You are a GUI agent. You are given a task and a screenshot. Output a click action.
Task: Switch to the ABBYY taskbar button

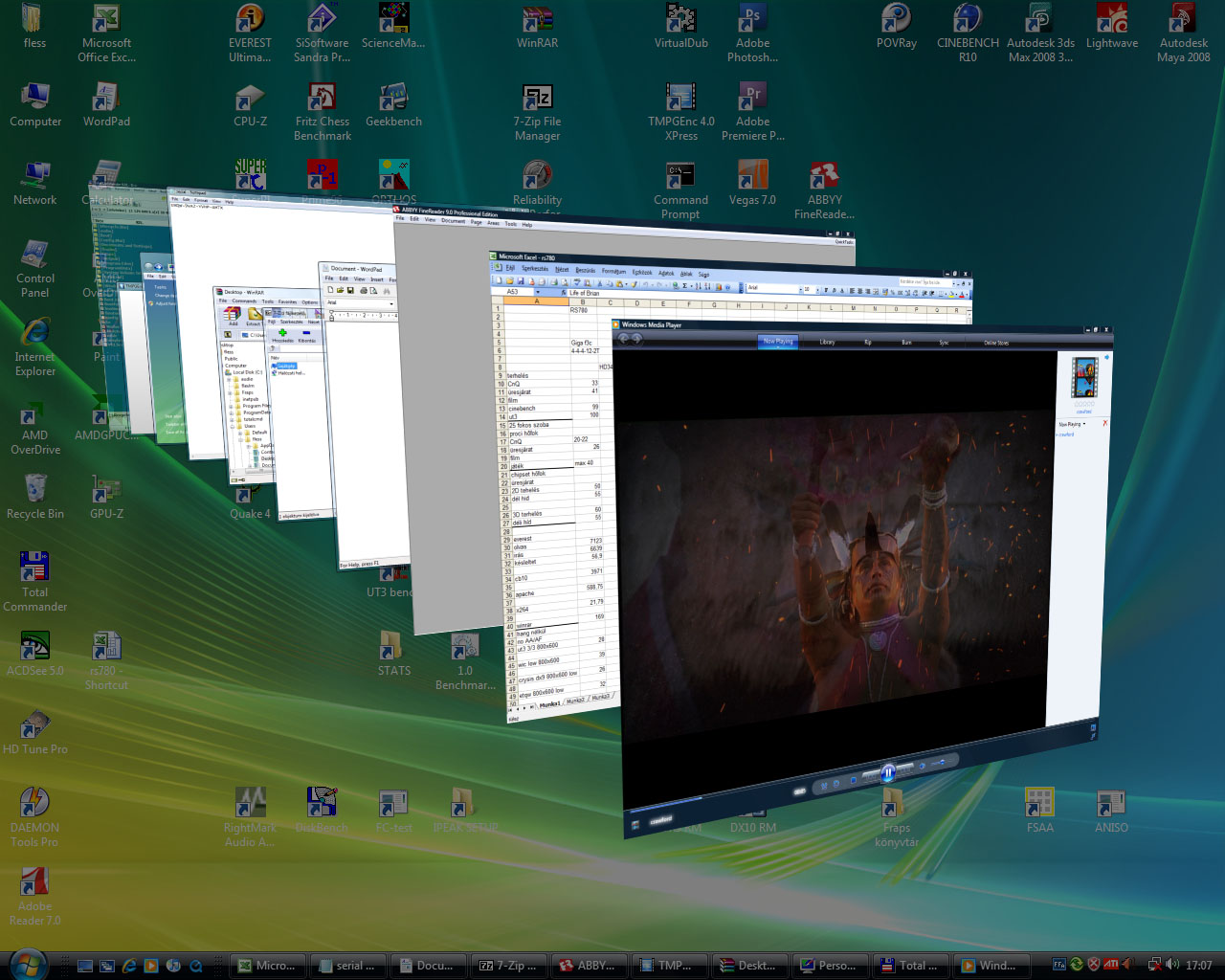coord(589,966)
